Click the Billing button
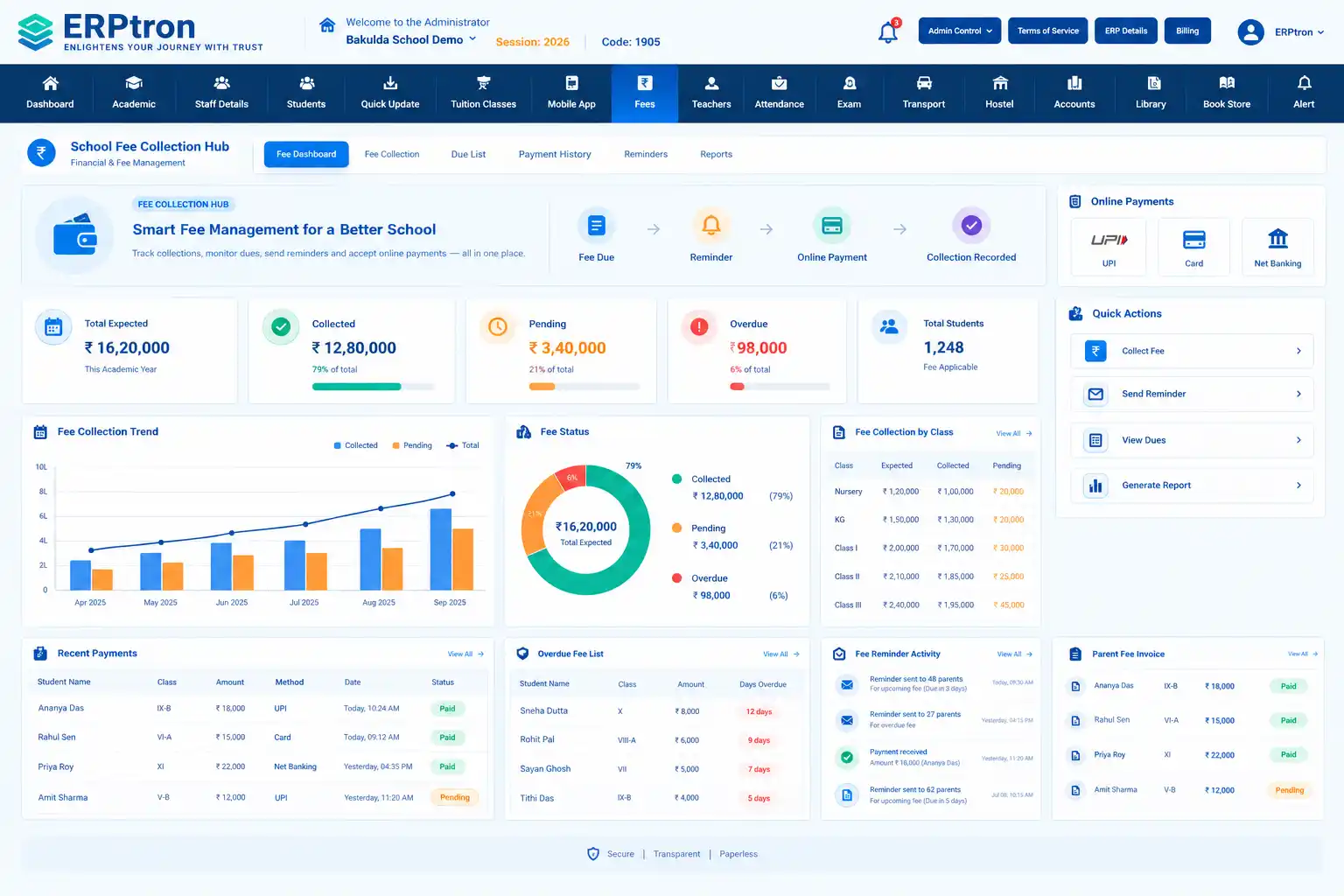1344x896 pixels. pyautogui.click(x=1187, y=31)
